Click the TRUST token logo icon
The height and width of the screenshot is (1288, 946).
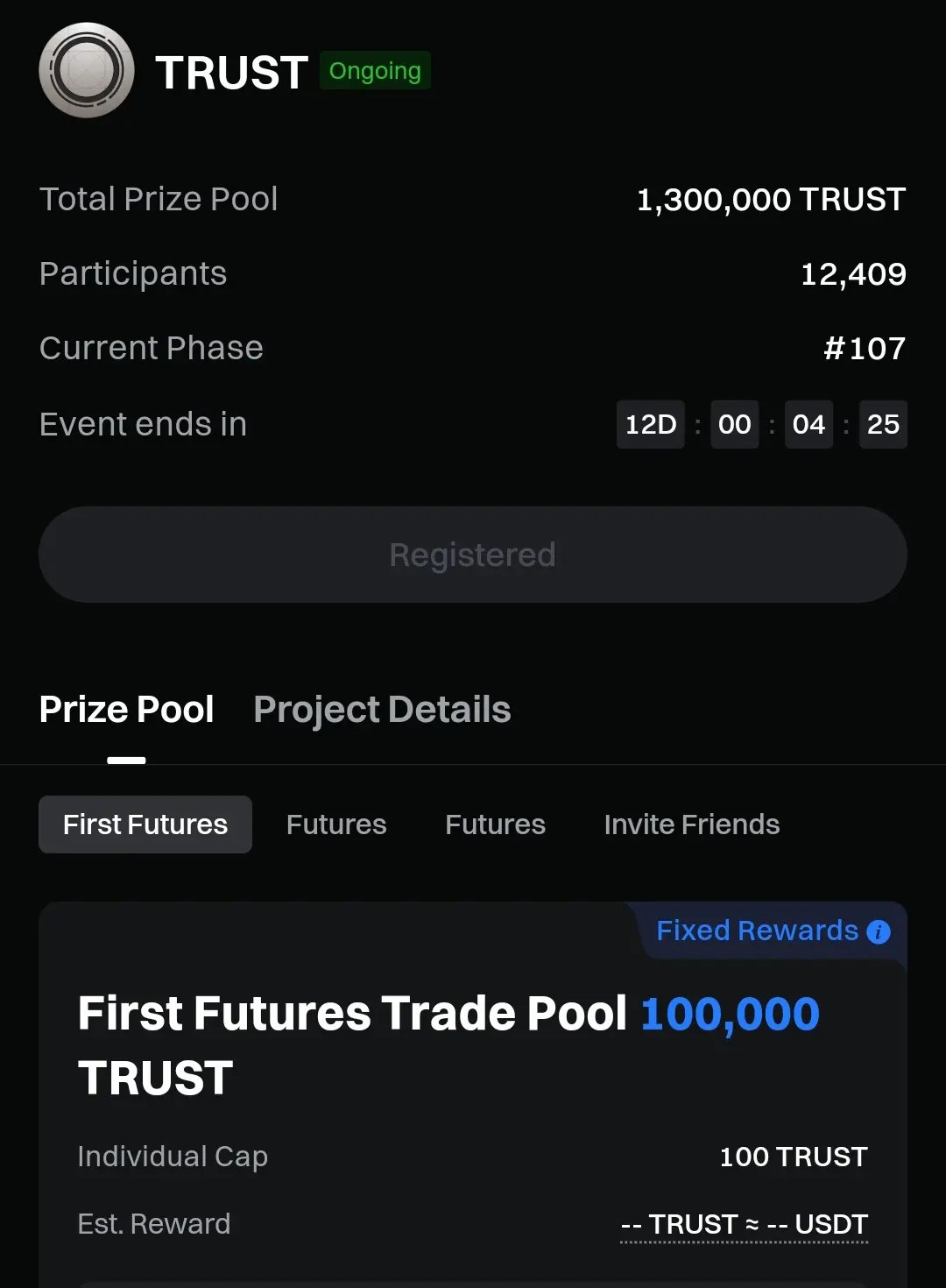click(x=86, y=70)
